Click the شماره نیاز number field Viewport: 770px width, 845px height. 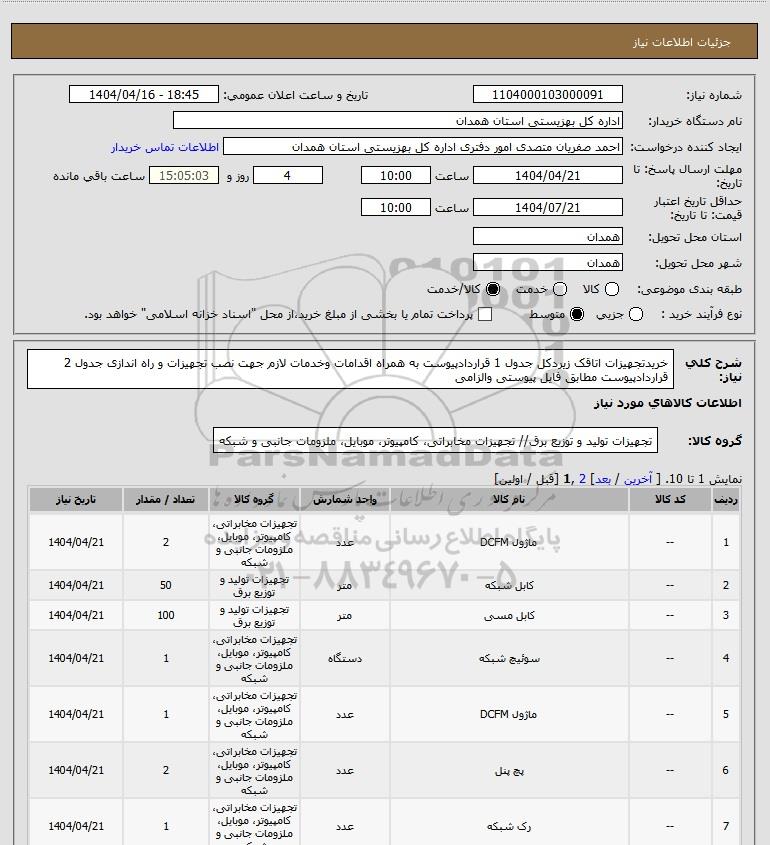point(547,94)
